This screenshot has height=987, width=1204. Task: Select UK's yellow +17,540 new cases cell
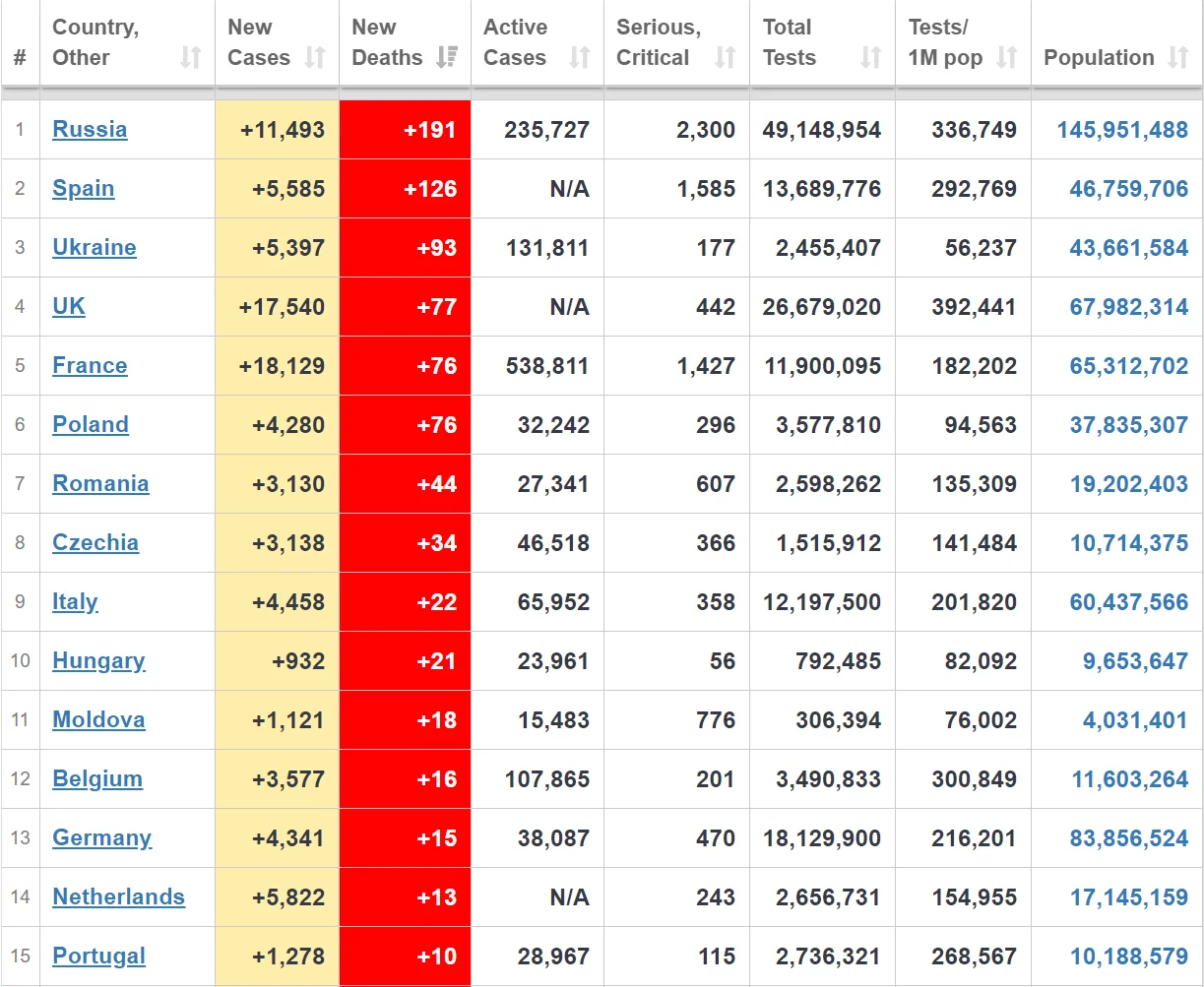(278, 306)
